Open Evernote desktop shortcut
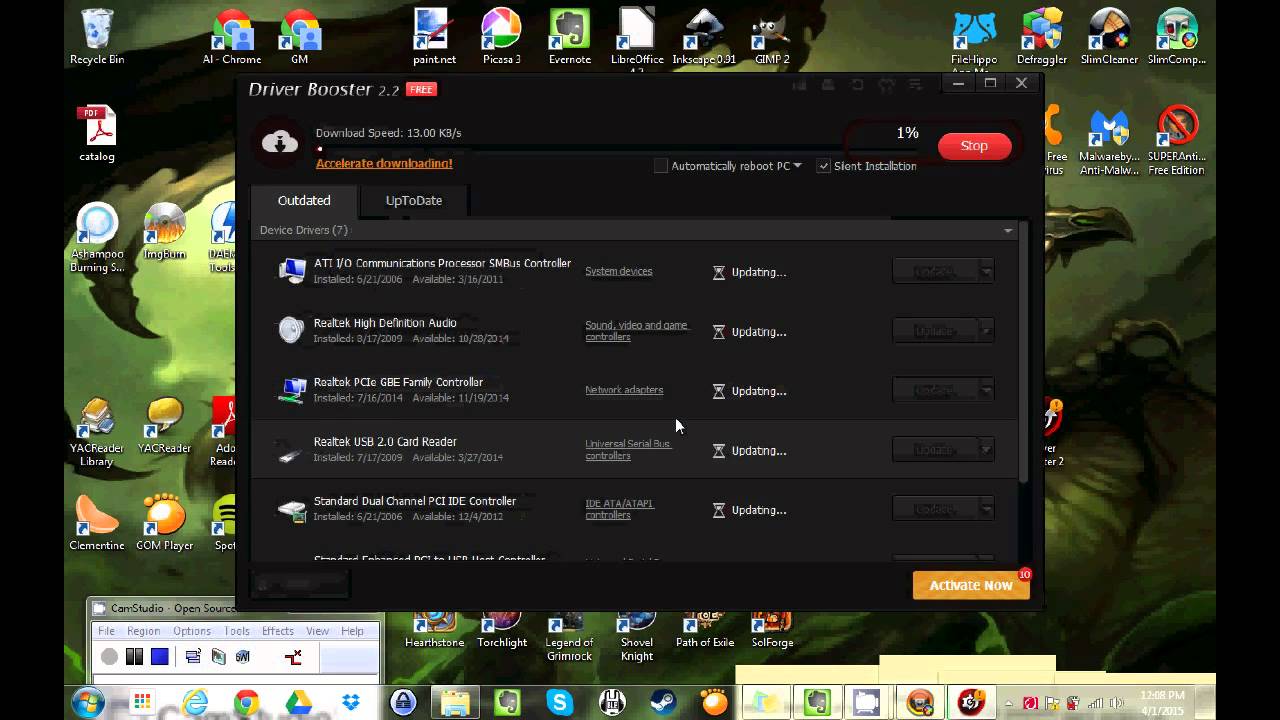This screenshot has height=720, width=1280. tap(569, 37)
